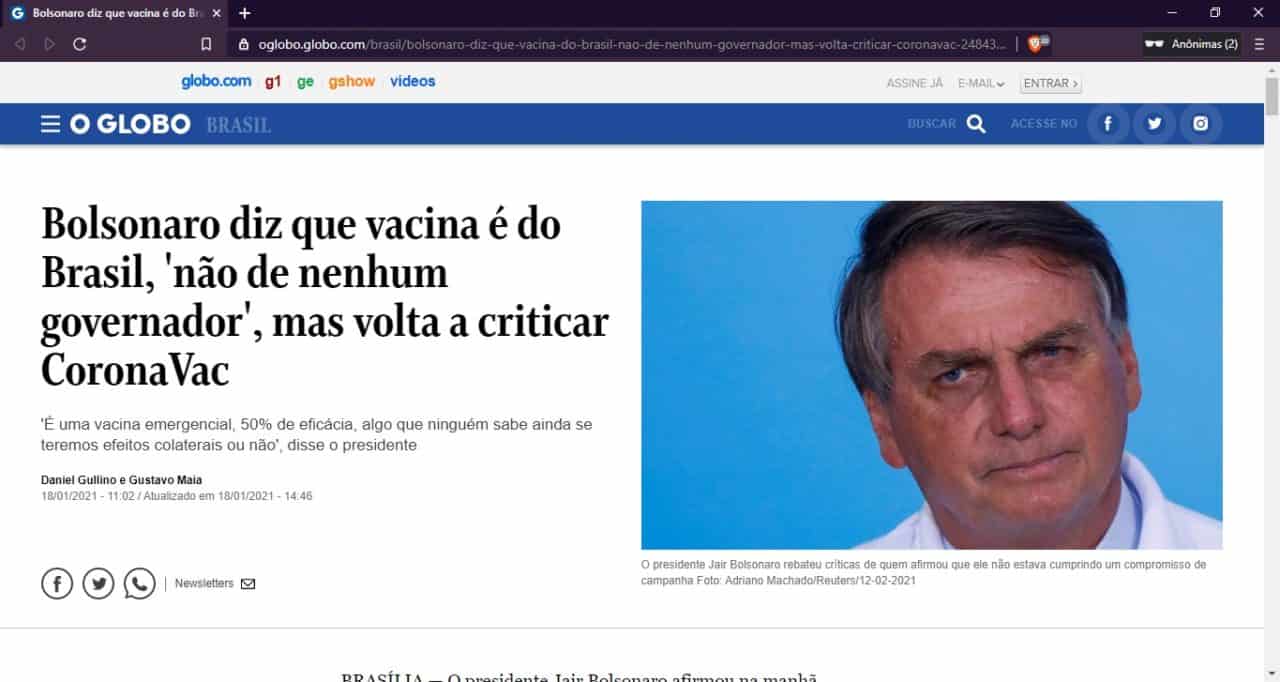Expand the E-MAIL dropdown
The width and height of the screenshot is (1280, 682).
pyautogui.click(x=981, y=84)
